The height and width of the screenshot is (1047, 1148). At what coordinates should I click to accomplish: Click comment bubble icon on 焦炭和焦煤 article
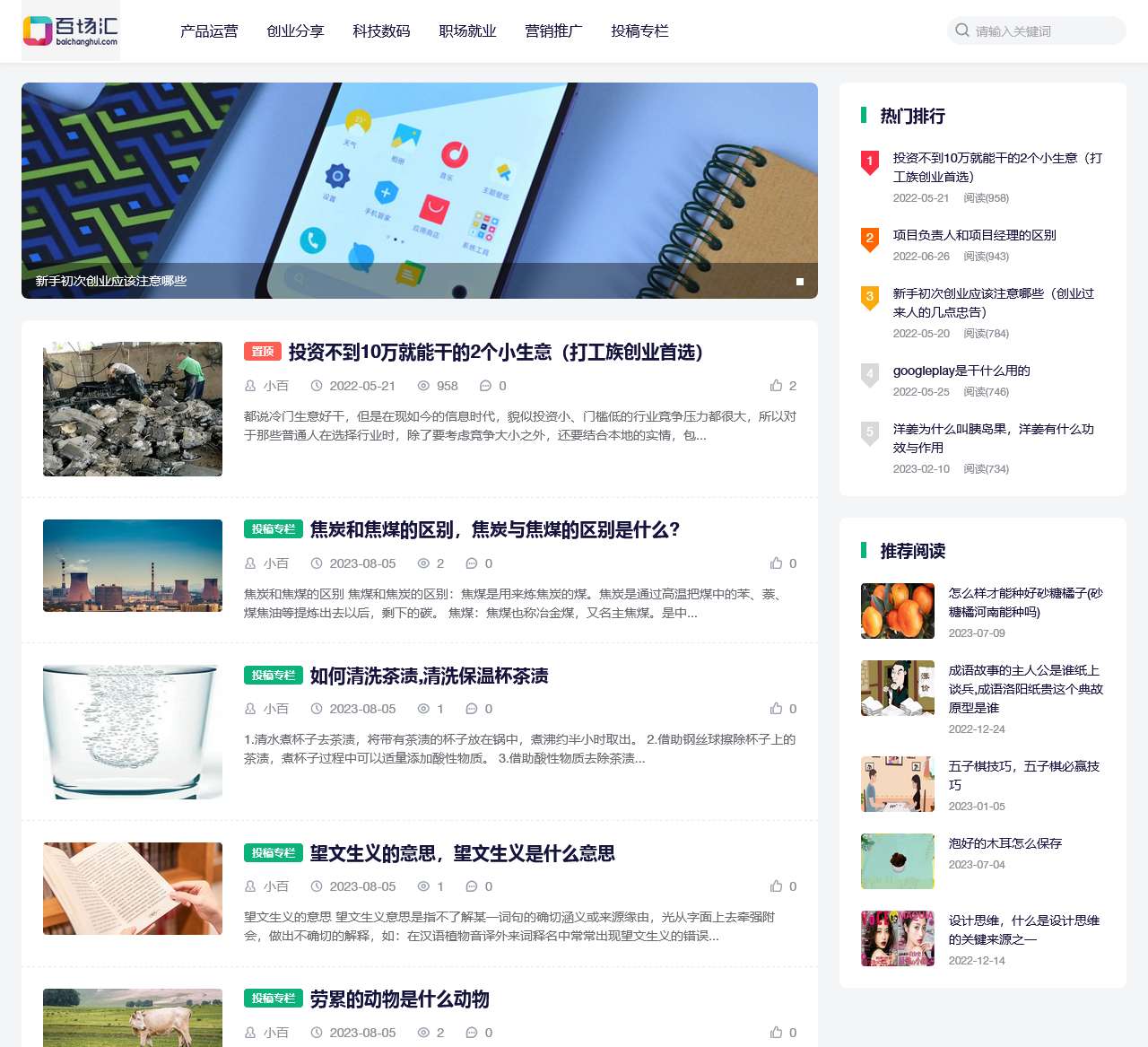pyautogui.click(x=473, y=563)
